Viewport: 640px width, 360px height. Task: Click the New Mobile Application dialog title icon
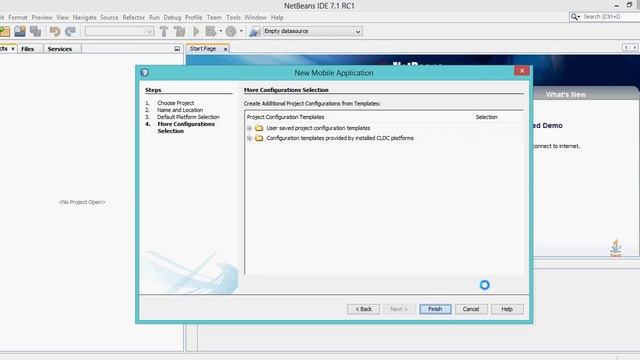[144, 73]
